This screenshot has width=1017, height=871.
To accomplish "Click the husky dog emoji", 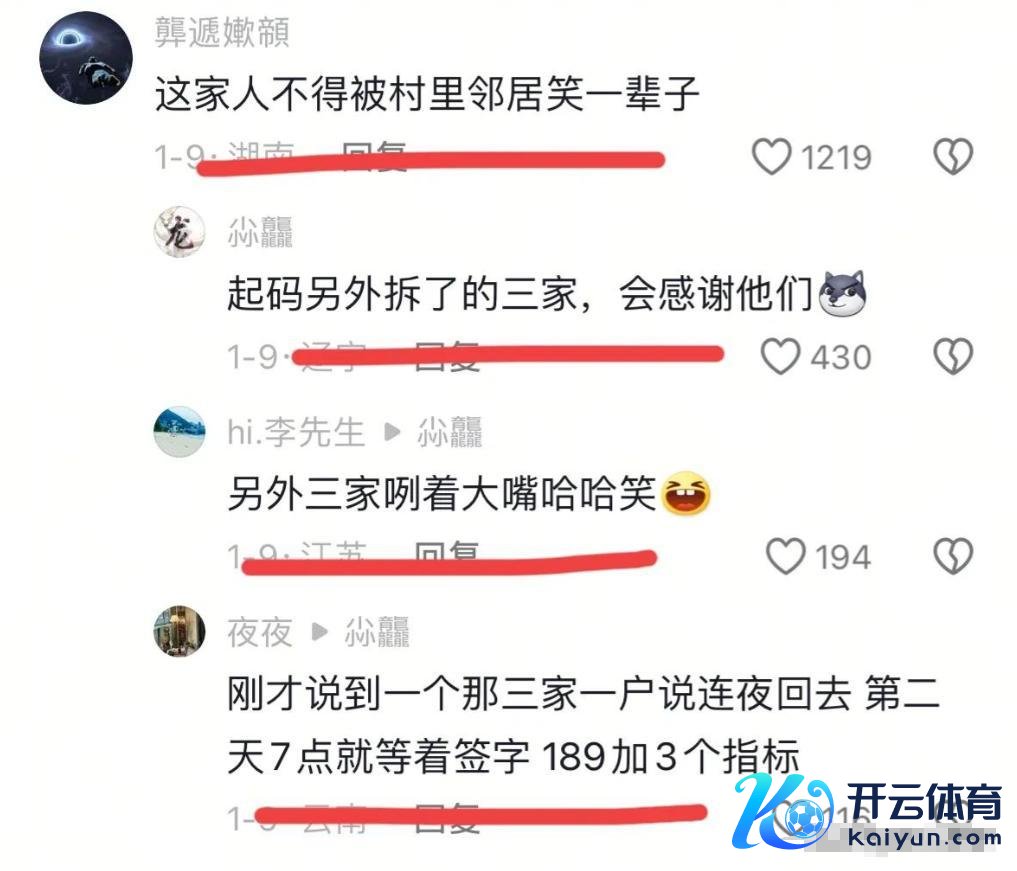I will (843, 293).
